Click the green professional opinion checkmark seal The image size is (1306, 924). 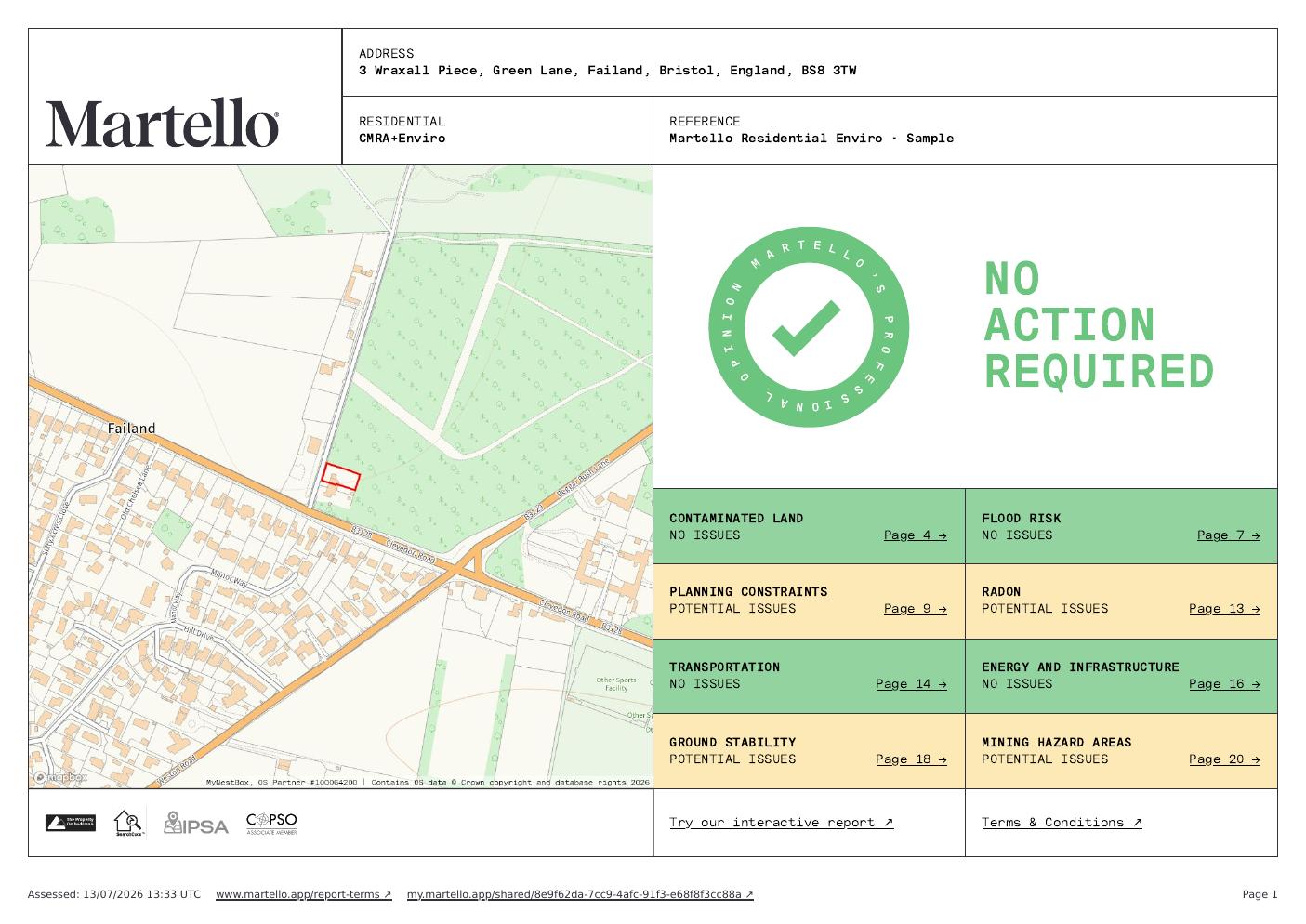click(809, 327)
